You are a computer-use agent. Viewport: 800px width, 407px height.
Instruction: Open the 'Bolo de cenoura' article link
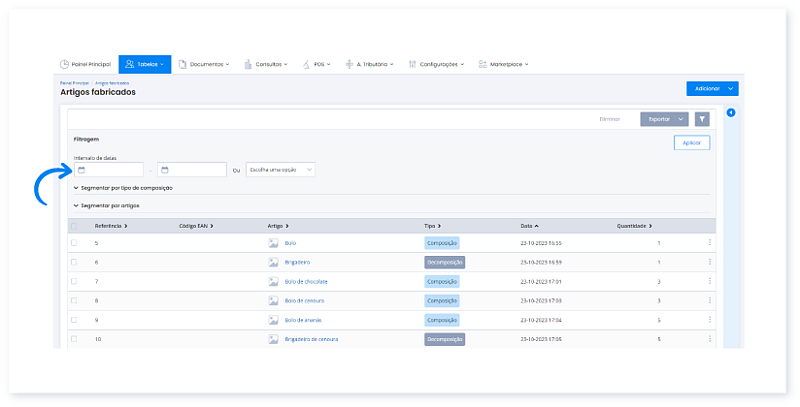306,301
